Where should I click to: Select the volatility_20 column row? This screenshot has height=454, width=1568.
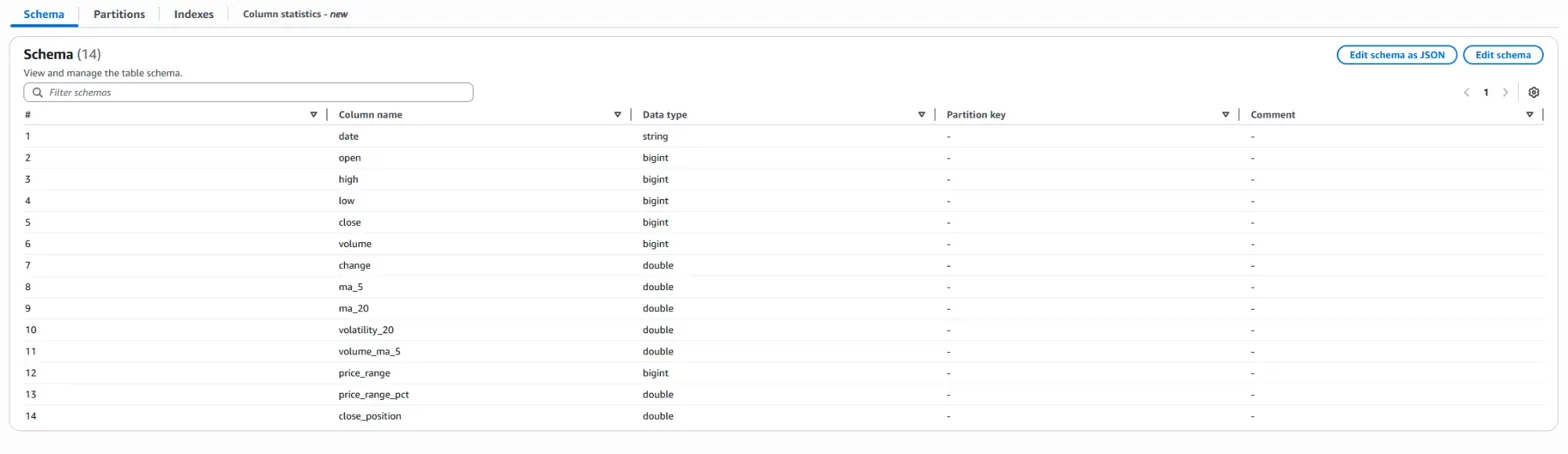point(373,330)
